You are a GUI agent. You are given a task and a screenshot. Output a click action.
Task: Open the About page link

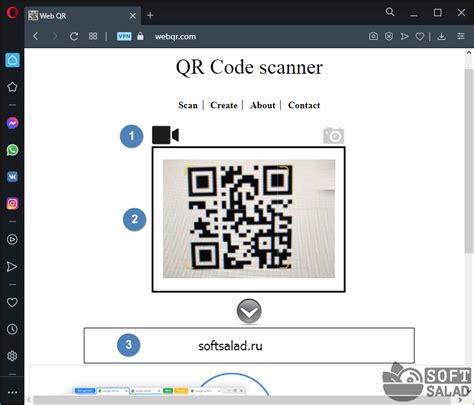click(x=263, y=105)
